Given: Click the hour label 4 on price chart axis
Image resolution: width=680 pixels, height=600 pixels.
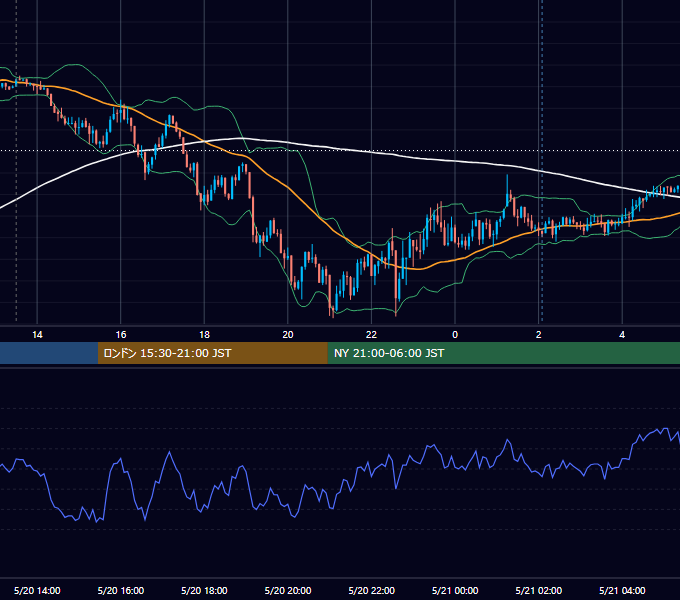Looking at the screenshot, I should [622, 334].
